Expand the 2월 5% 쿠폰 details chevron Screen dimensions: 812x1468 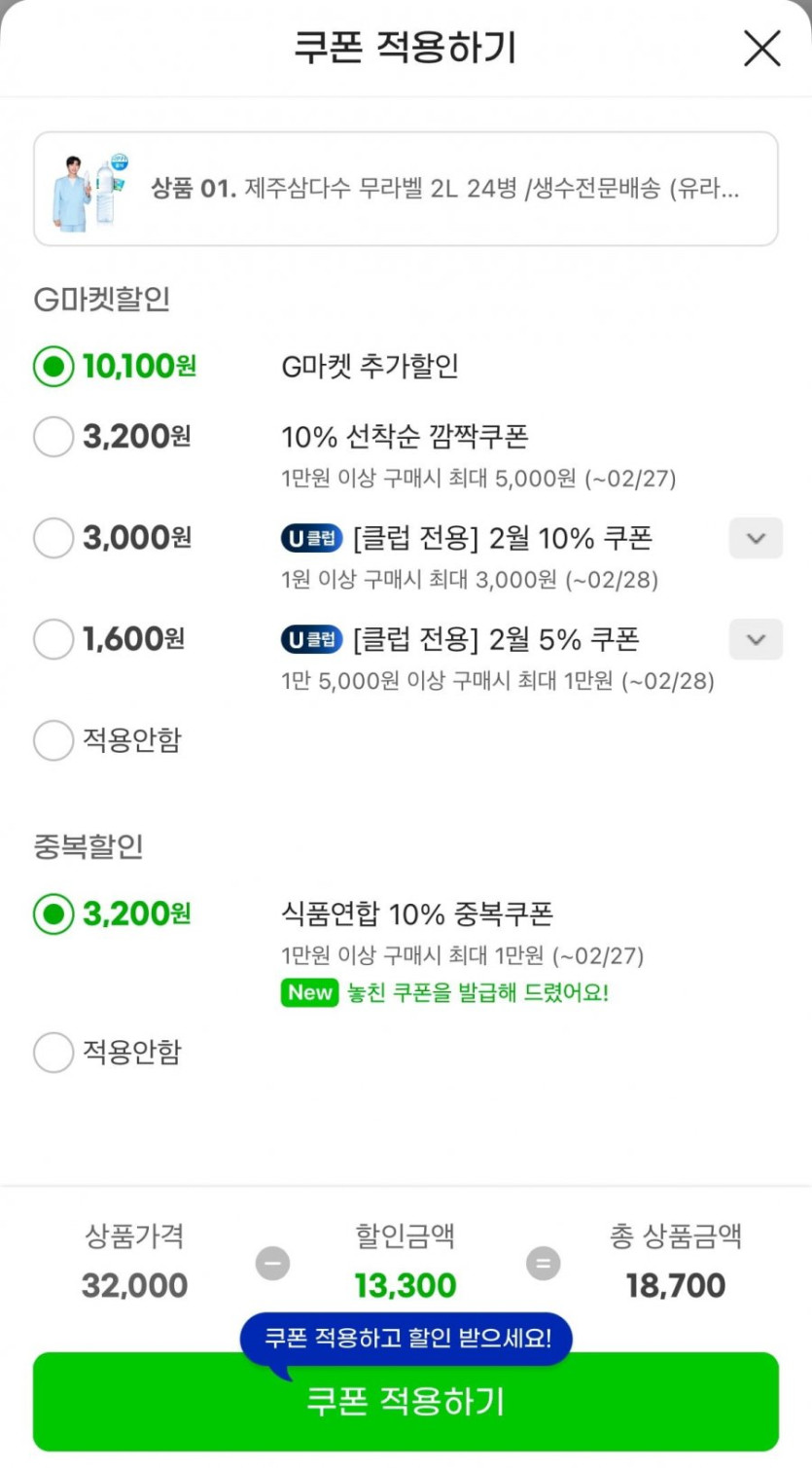(x=756, y=639)
